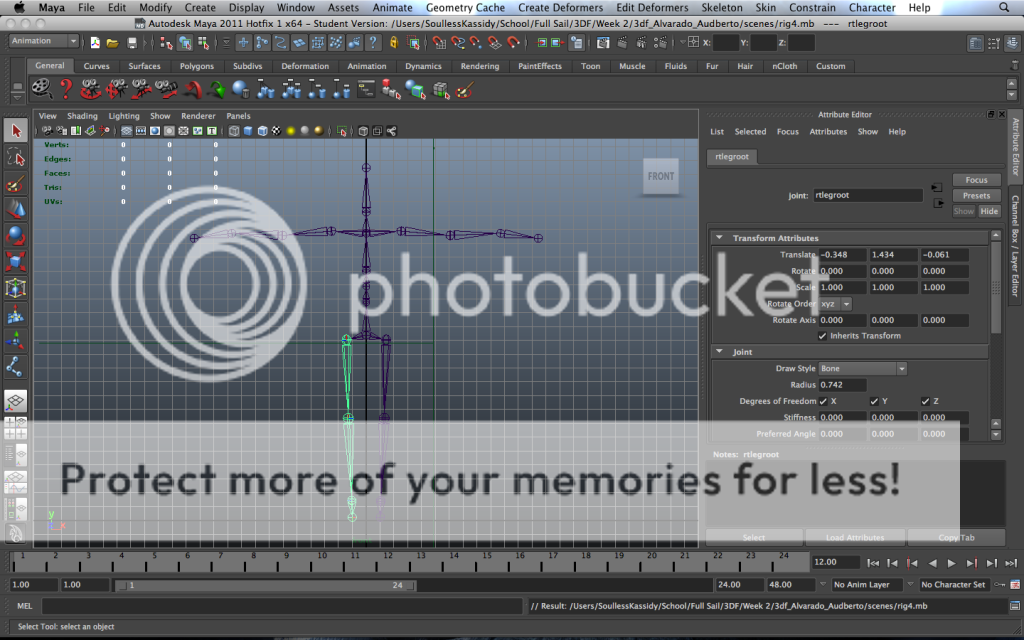
Task: Open the Rotate Order xyz dropdown
Action: (x=836, y=303)
